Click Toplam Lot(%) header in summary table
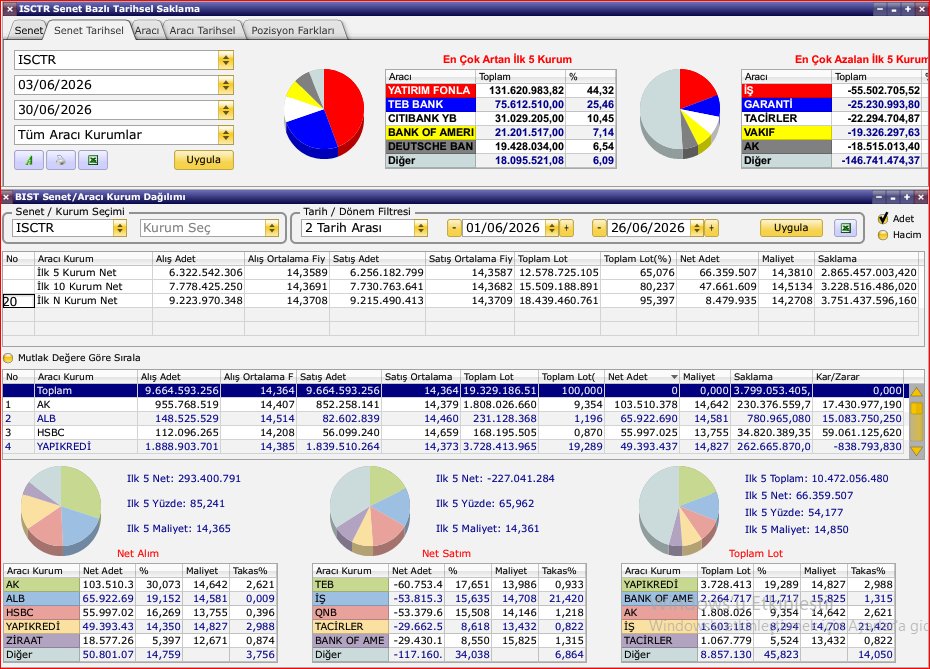930x669 pixels. pos(638,259)
